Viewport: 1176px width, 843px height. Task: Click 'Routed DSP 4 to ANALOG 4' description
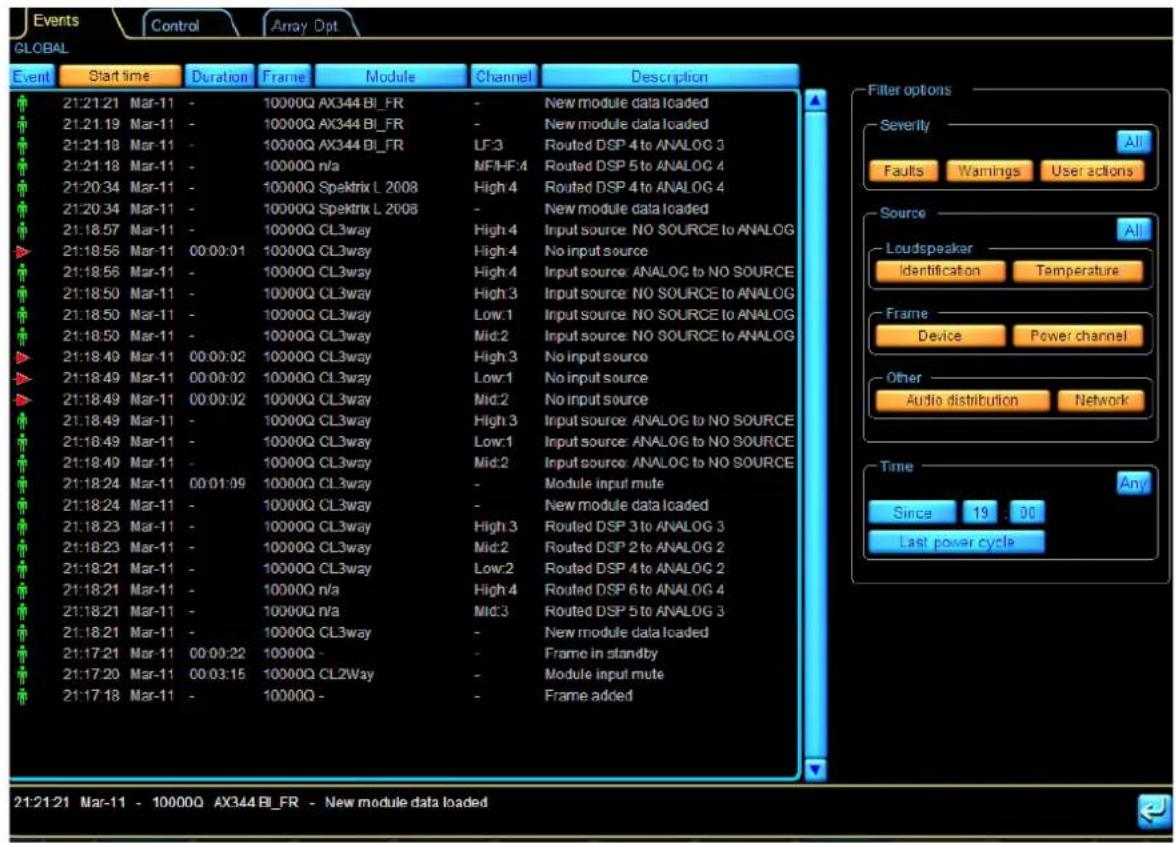(x=634, y=187)
